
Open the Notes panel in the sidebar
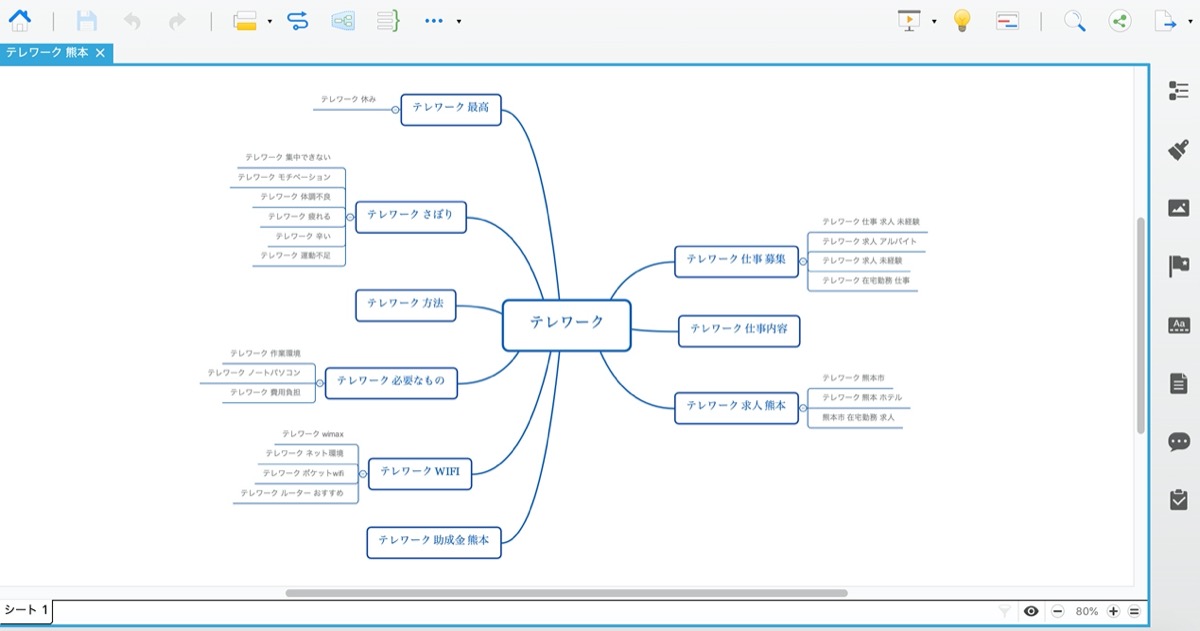click(x=1179, y=382)
